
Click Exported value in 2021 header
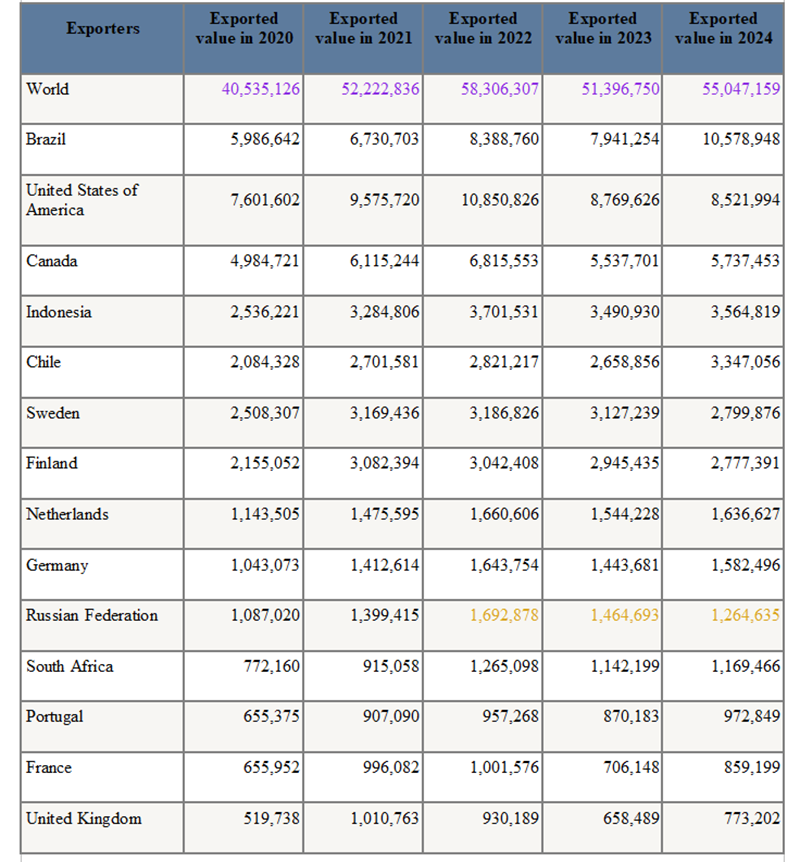(363, 28)
